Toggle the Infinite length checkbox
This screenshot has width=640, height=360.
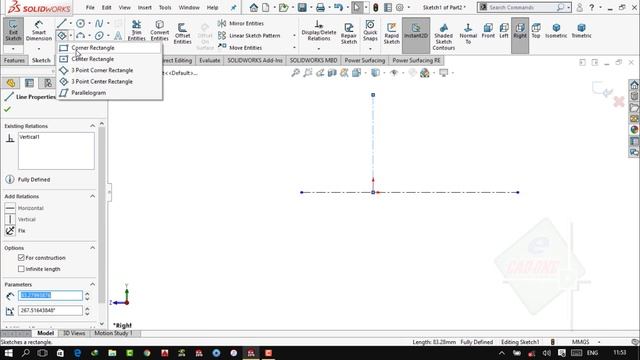(x=21, y=269)
